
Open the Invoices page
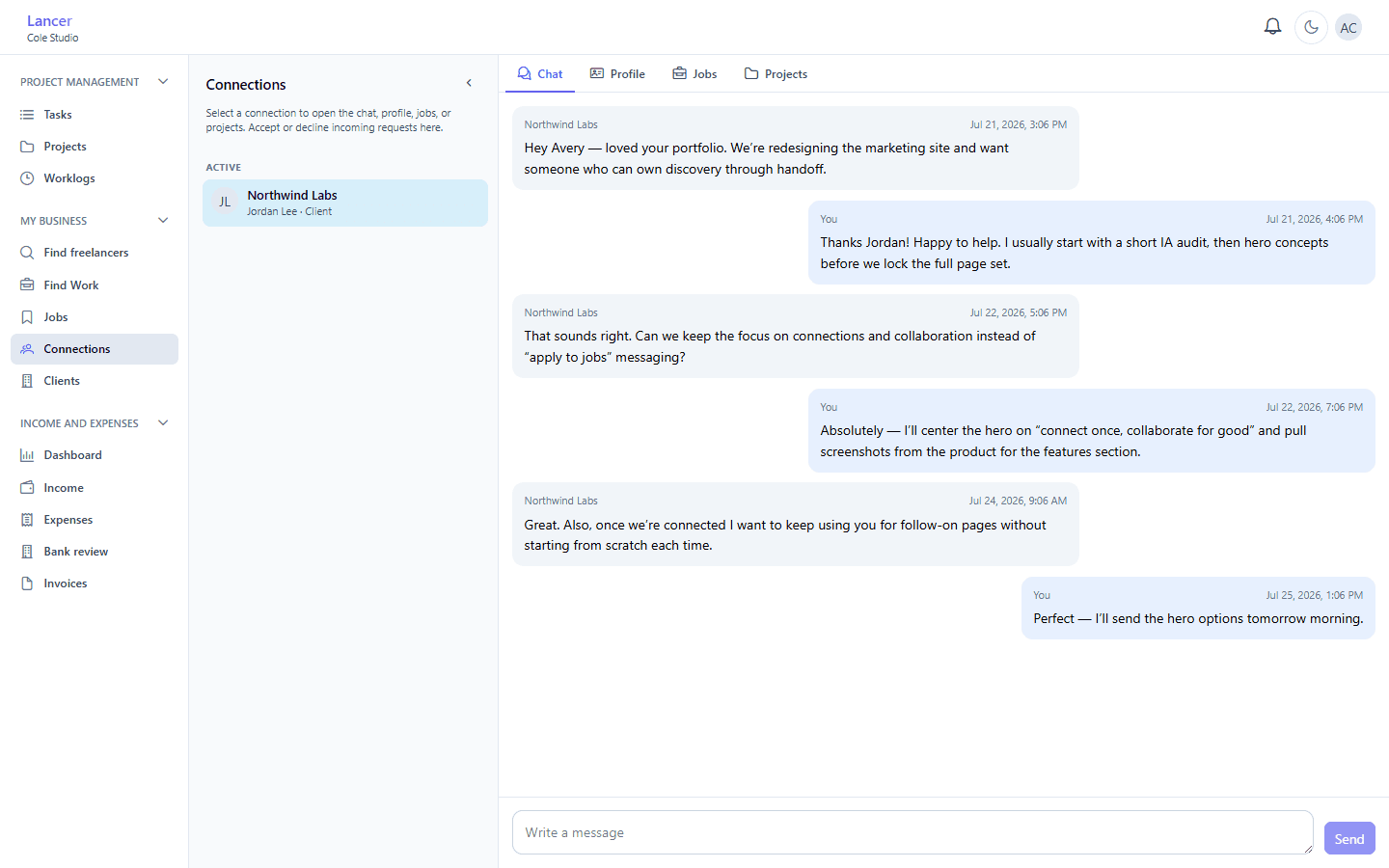pos(95,583)
